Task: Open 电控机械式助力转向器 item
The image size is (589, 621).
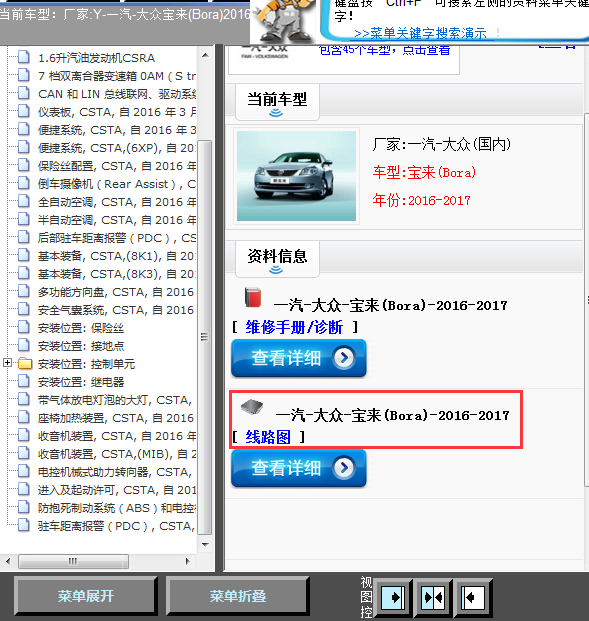Action: 115,472
